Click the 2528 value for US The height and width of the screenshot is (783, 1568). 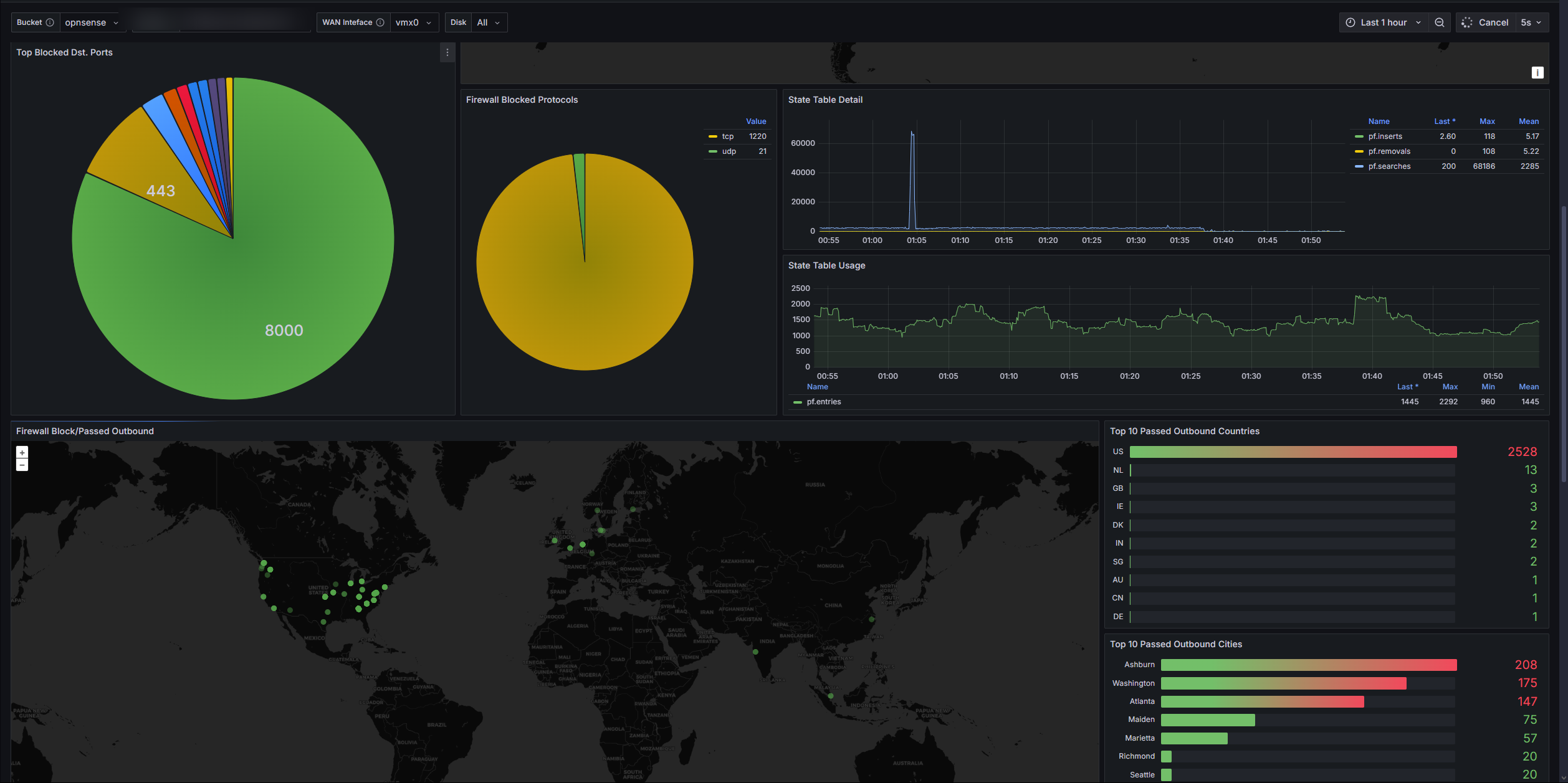pos(1522,452)
